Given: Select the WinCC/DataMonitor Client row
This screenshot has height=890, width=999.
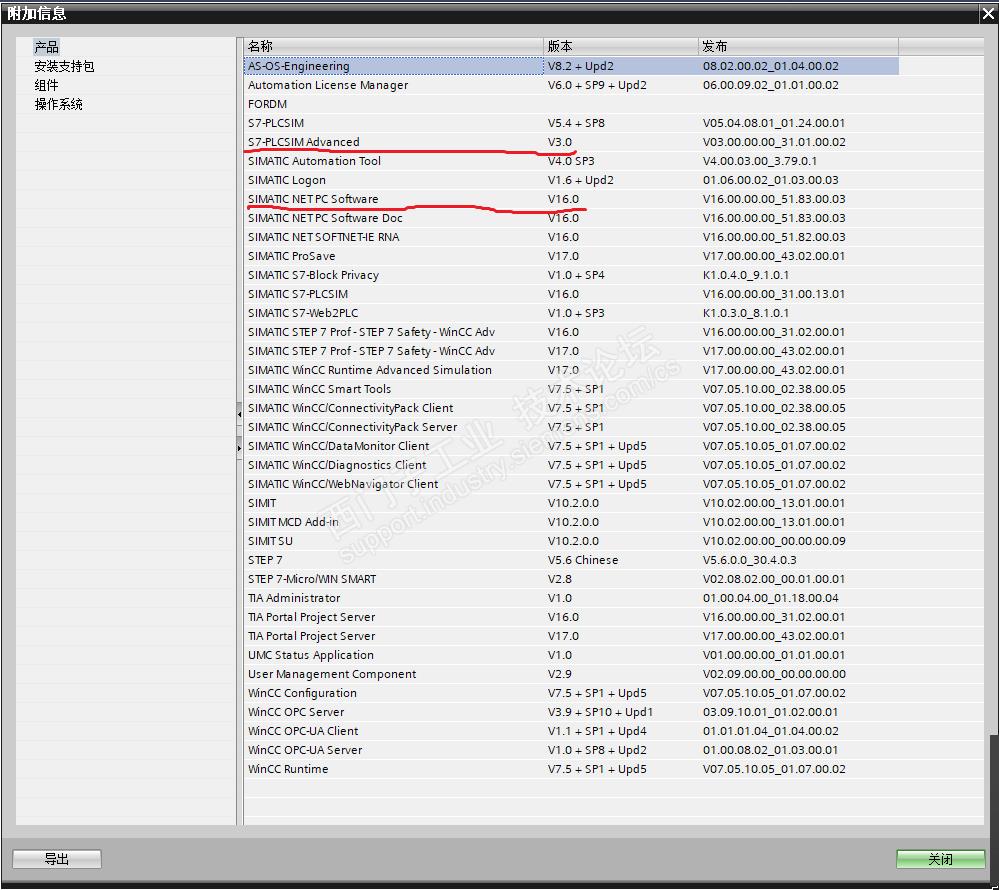Looking at the screenshot, I should click(x=571, y=446).
